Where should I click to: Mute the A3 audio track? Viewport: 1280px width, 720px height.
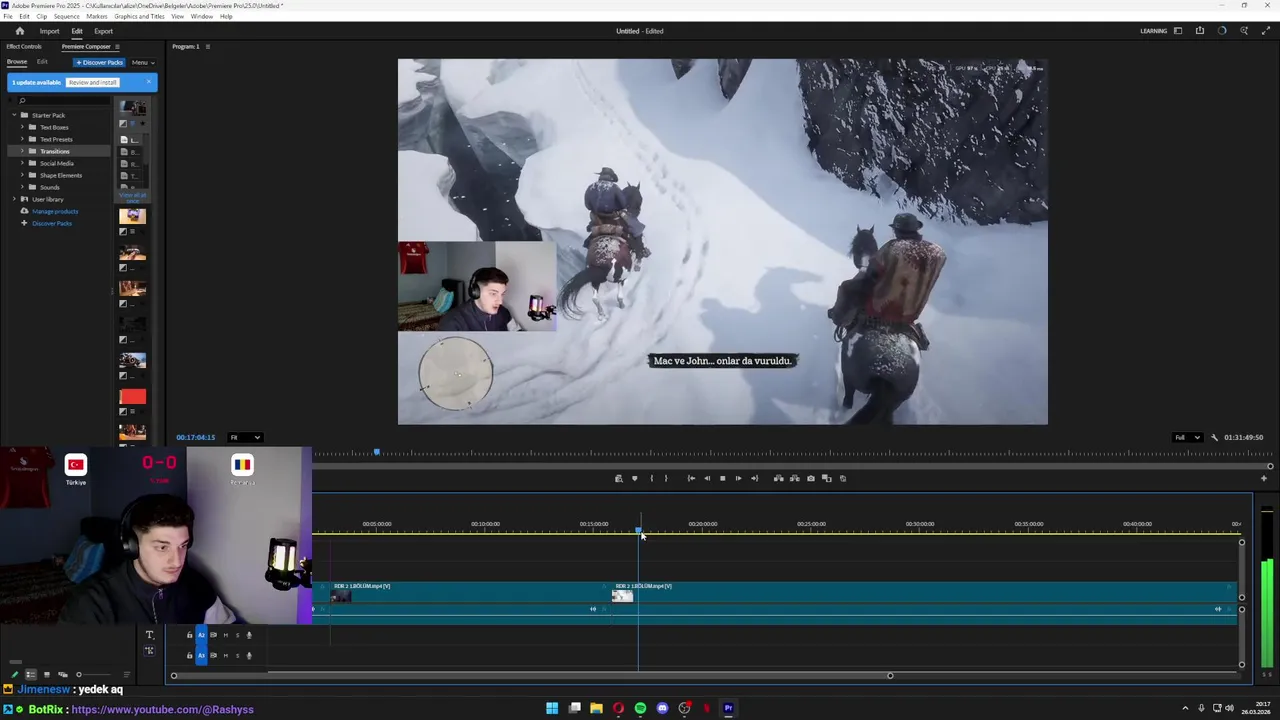click(226, 655)
